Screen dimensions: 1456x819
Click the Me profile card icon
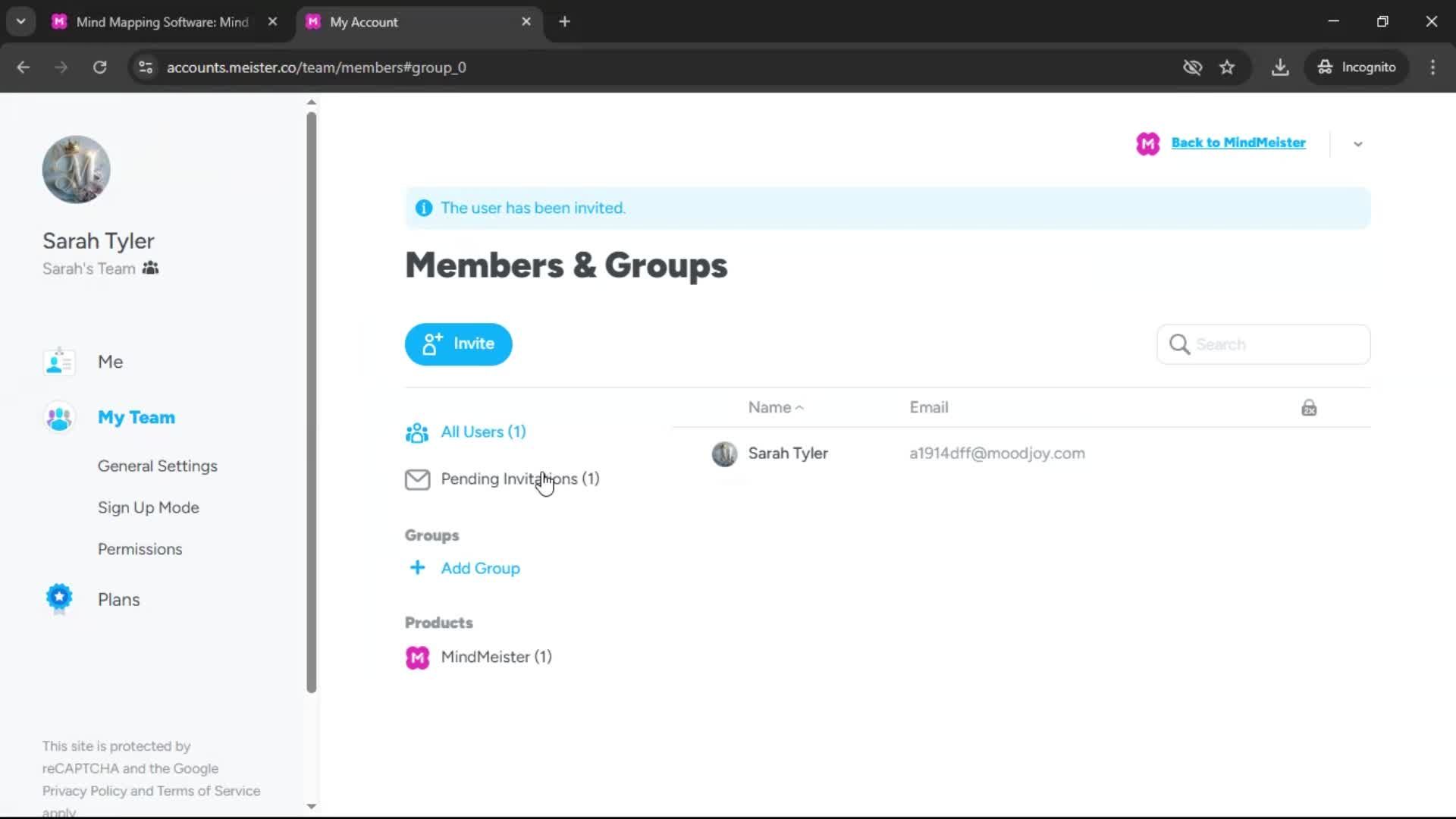pyautogui.click(x=59, y=362)
